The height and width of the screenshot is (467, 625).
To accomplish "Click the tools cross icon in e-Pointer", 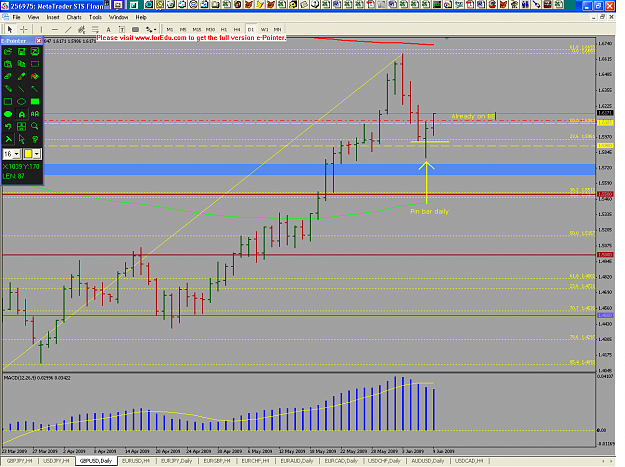I will pos(8,139).
